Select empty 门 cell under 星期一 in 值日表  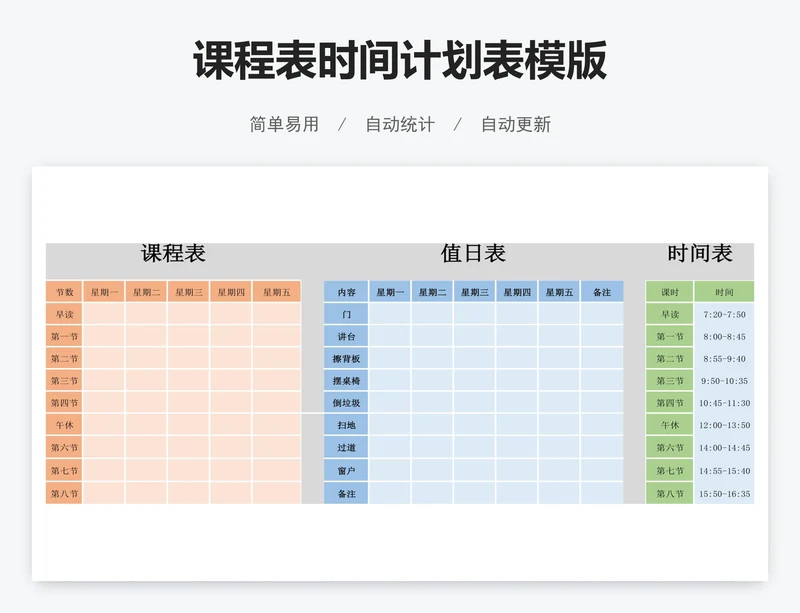[x=390, y=314]
